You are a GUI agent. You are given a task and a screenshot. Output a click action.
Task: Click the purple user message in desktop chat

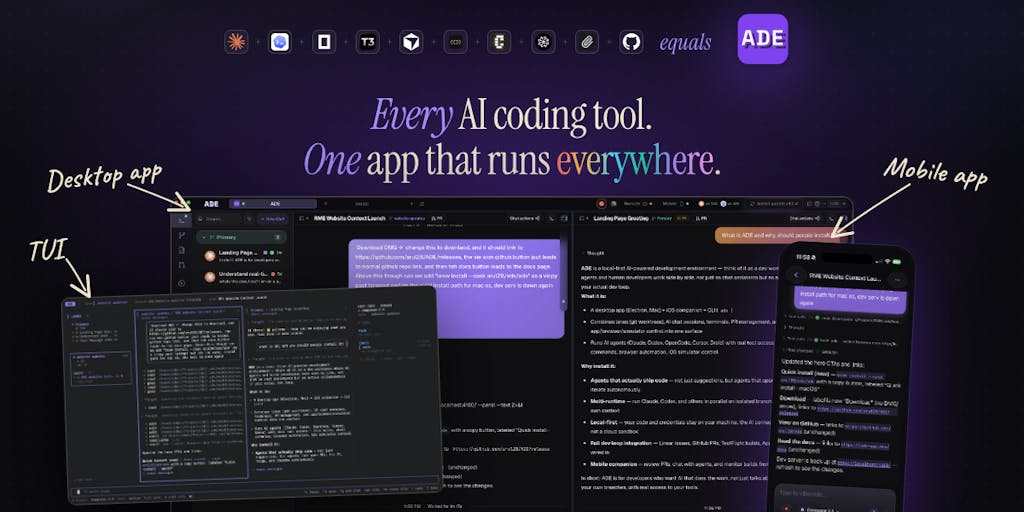point(456,289)
